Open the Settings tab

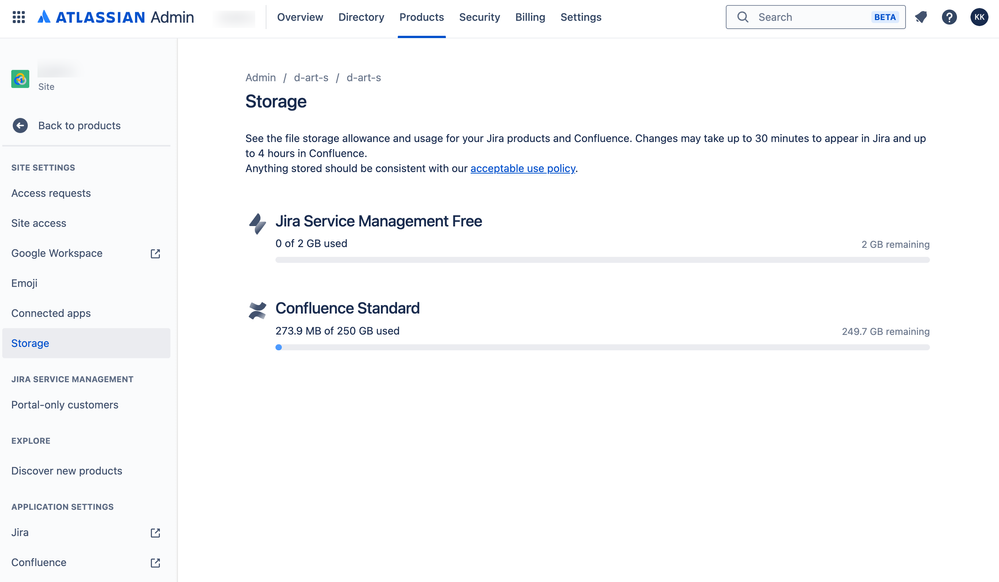(x=581, y=17)
